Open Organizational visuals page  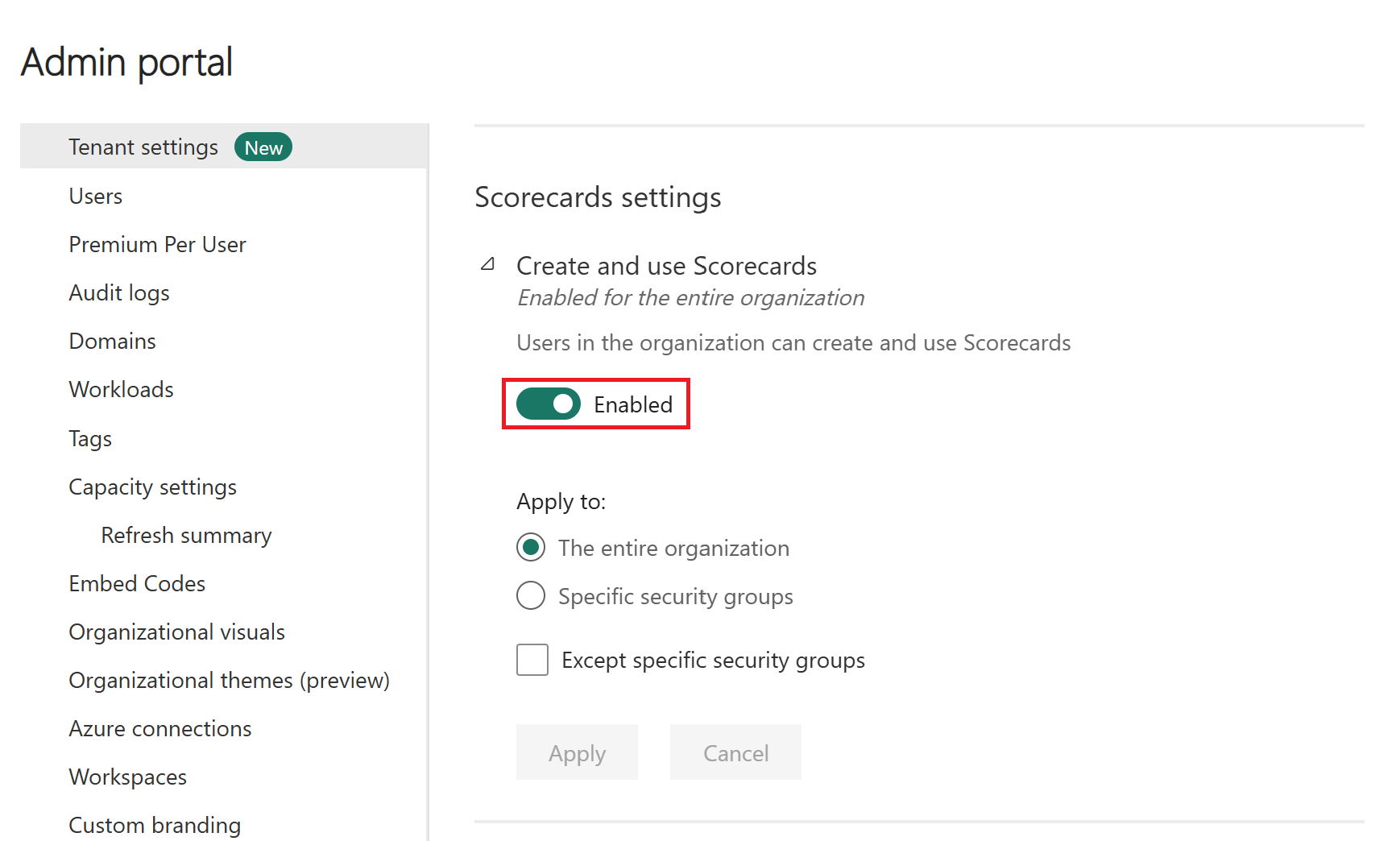[177, 632]
